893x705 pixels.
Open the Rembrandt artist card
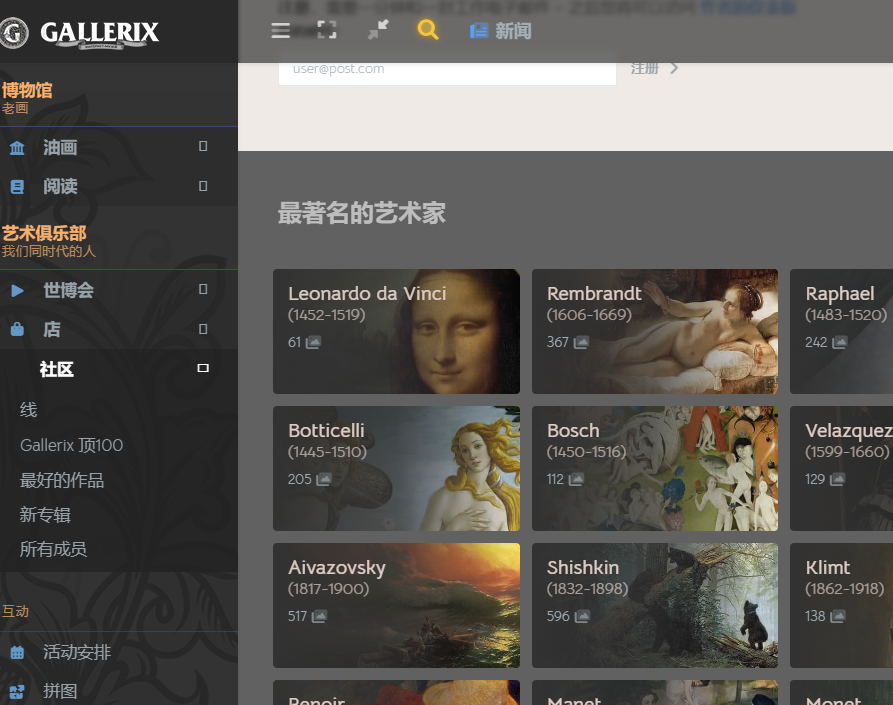point(655,331)
